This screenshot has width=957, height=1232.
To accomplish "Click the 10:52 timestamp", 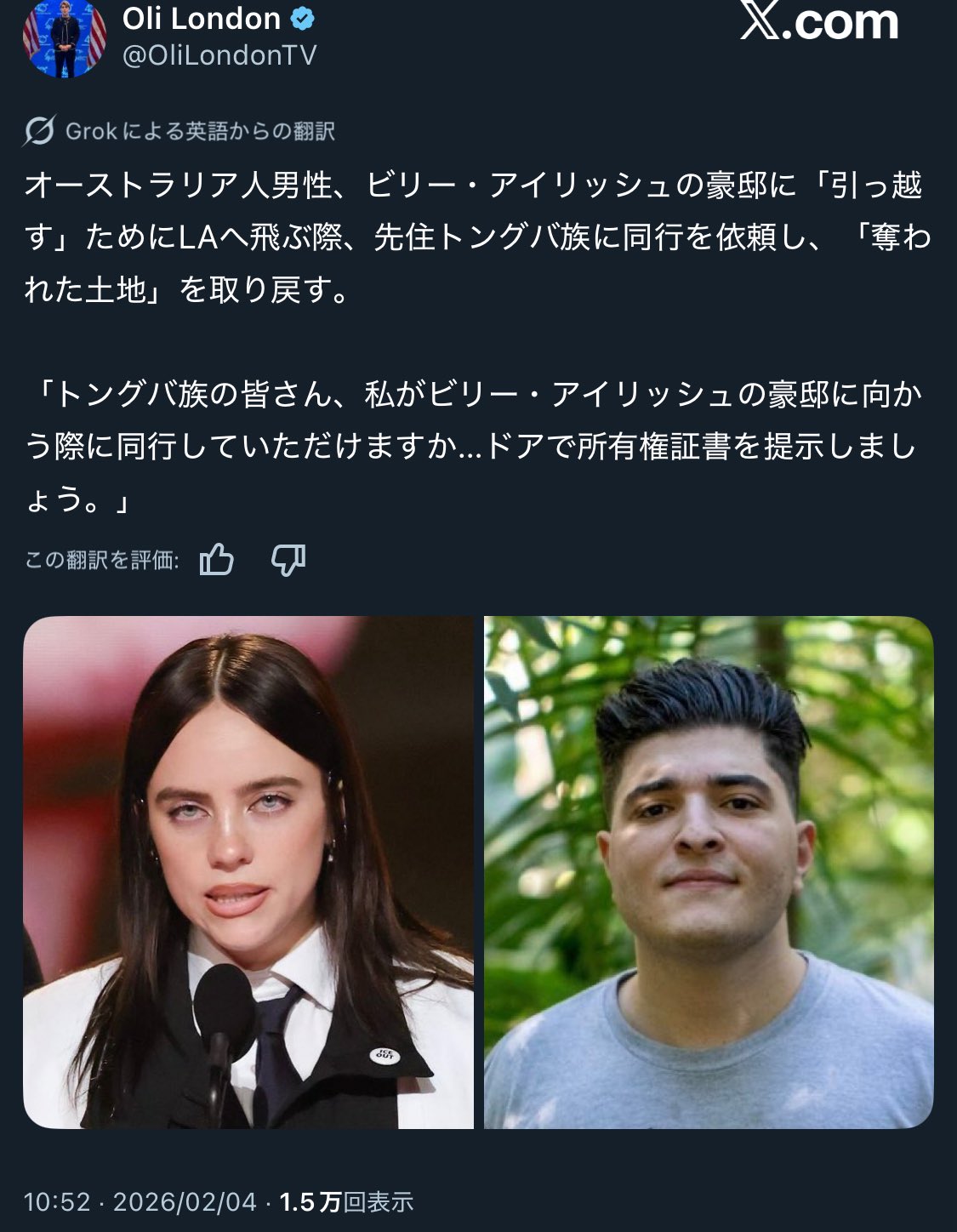I will point(57,1201).
